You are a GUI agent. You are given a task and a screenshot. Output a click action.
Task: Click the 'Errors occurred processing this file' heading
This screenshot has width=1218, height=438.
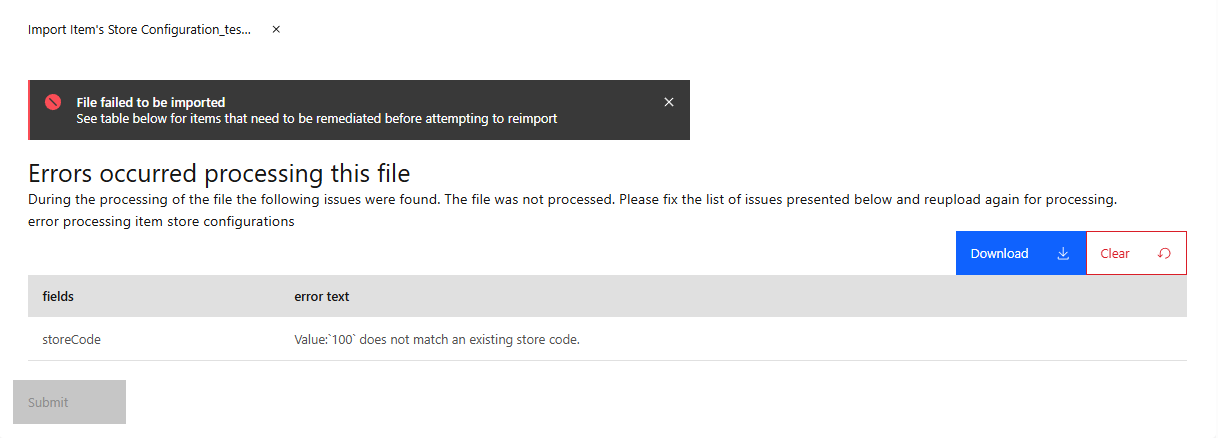[x=219, y=173]
